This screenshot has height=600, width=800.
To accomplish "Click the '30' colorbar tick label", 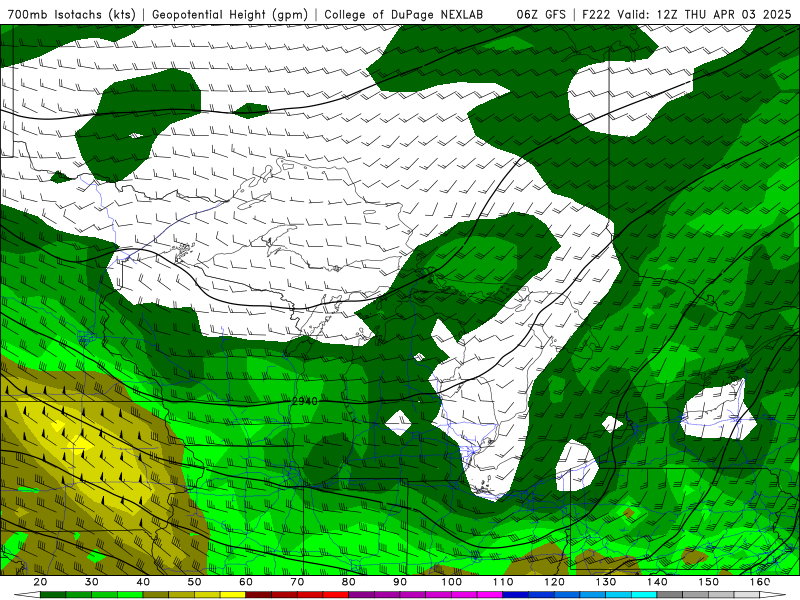I will point(92,582).
